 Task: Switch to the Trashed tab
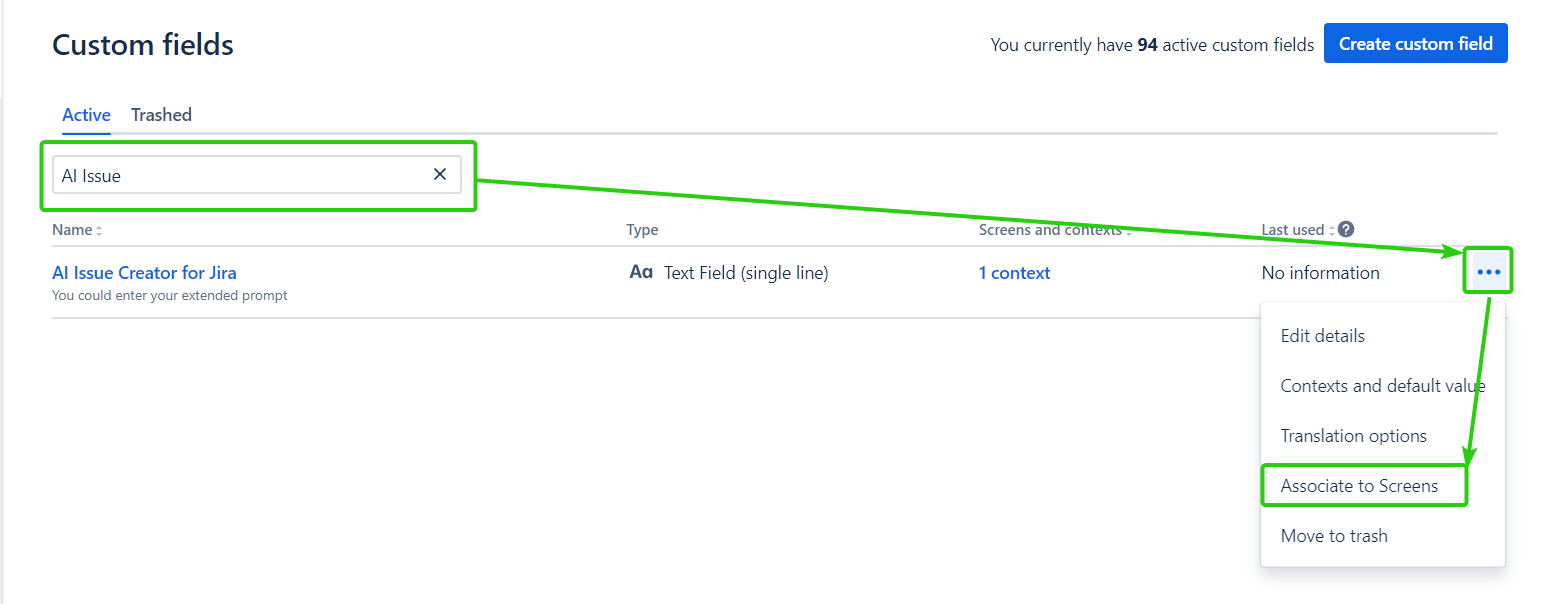click(x=161, y=115)
